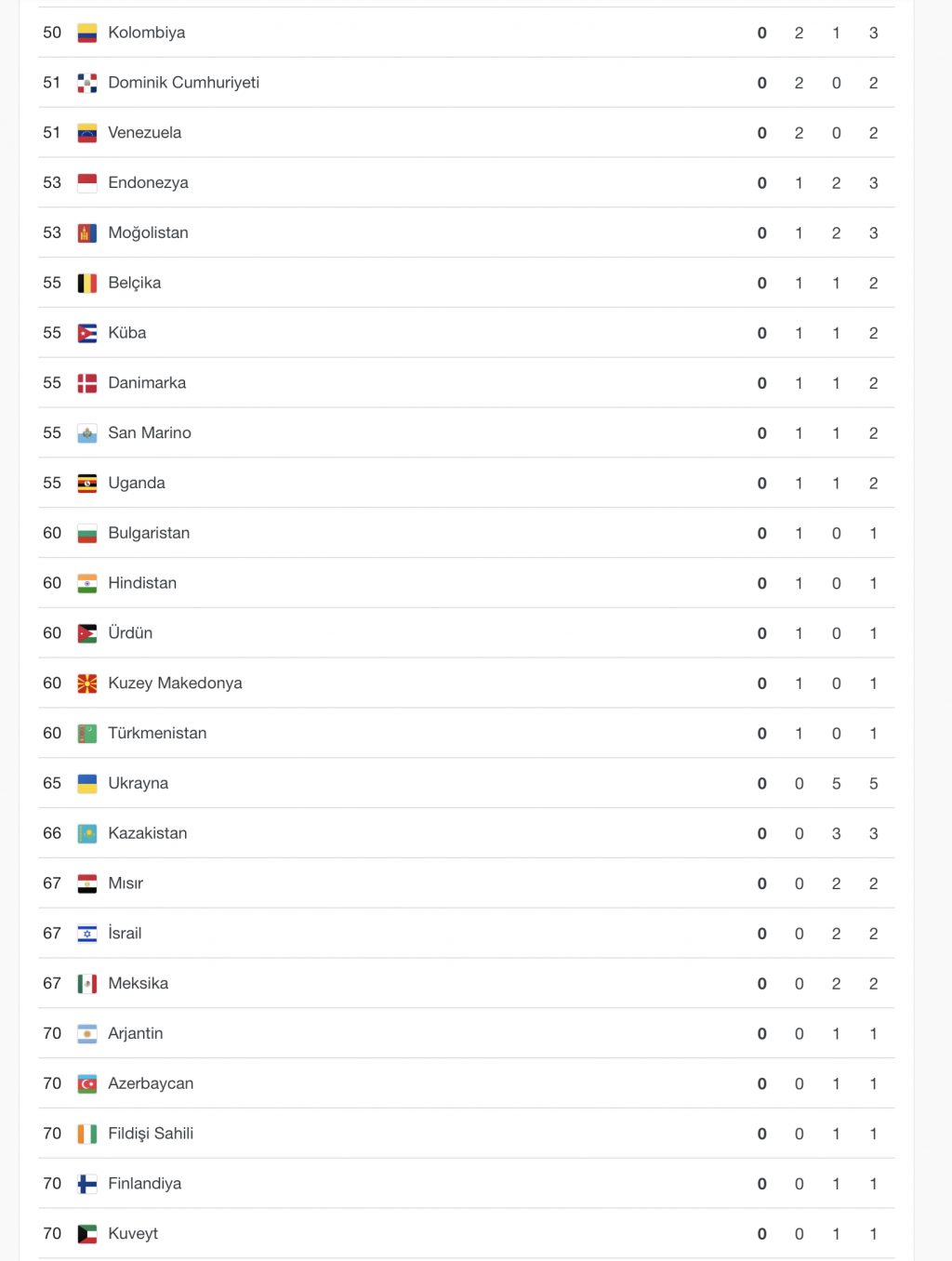Open the Ukrayna country name

(x=139, y=784)
